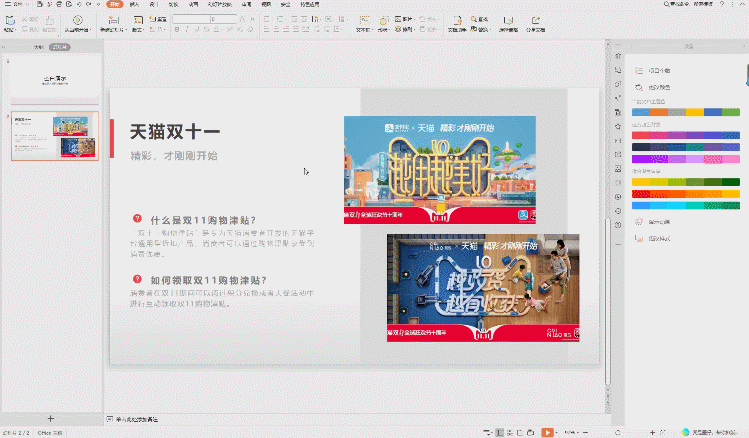The width and height of the screenshot is (749, 438).
Task: Select the first red color scheme strip
Action: pos(685,135)
